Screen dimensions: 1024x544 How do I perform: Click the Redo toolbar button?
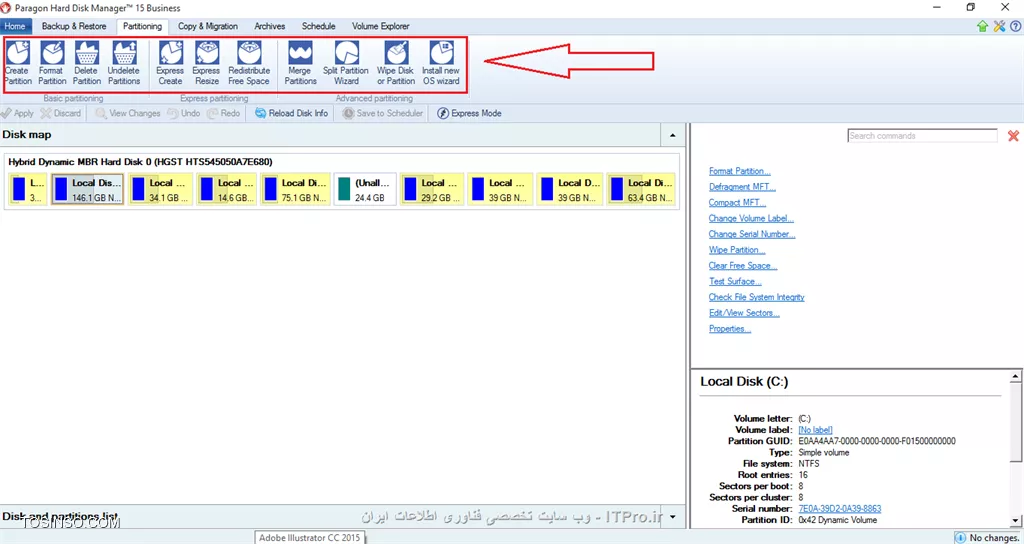point(224,113)
